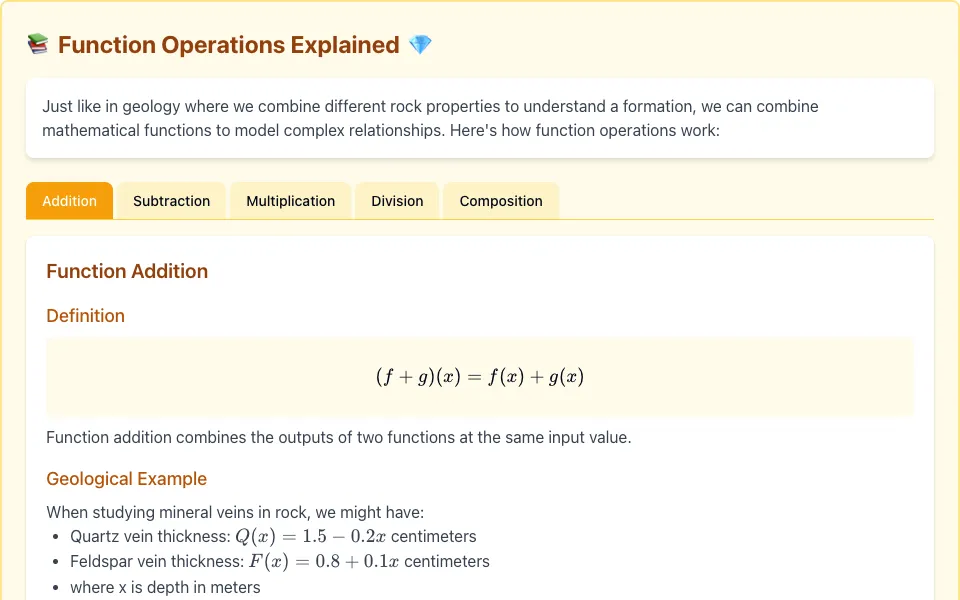Click the 'where x is depth in meters' bullet

(165, 587)
